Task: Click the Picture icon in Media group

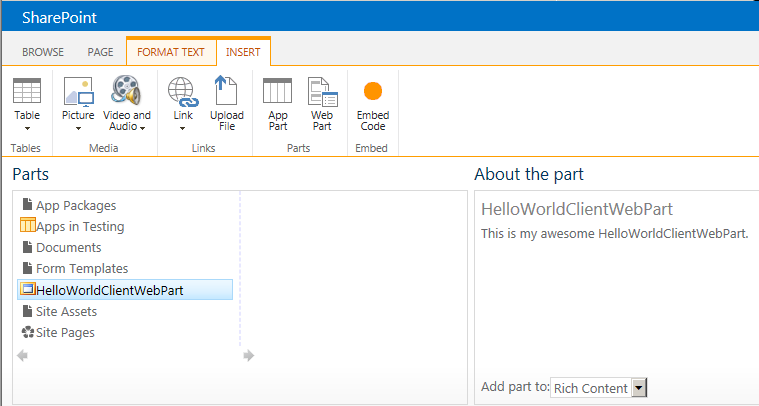Action: (x=78, y=91)
